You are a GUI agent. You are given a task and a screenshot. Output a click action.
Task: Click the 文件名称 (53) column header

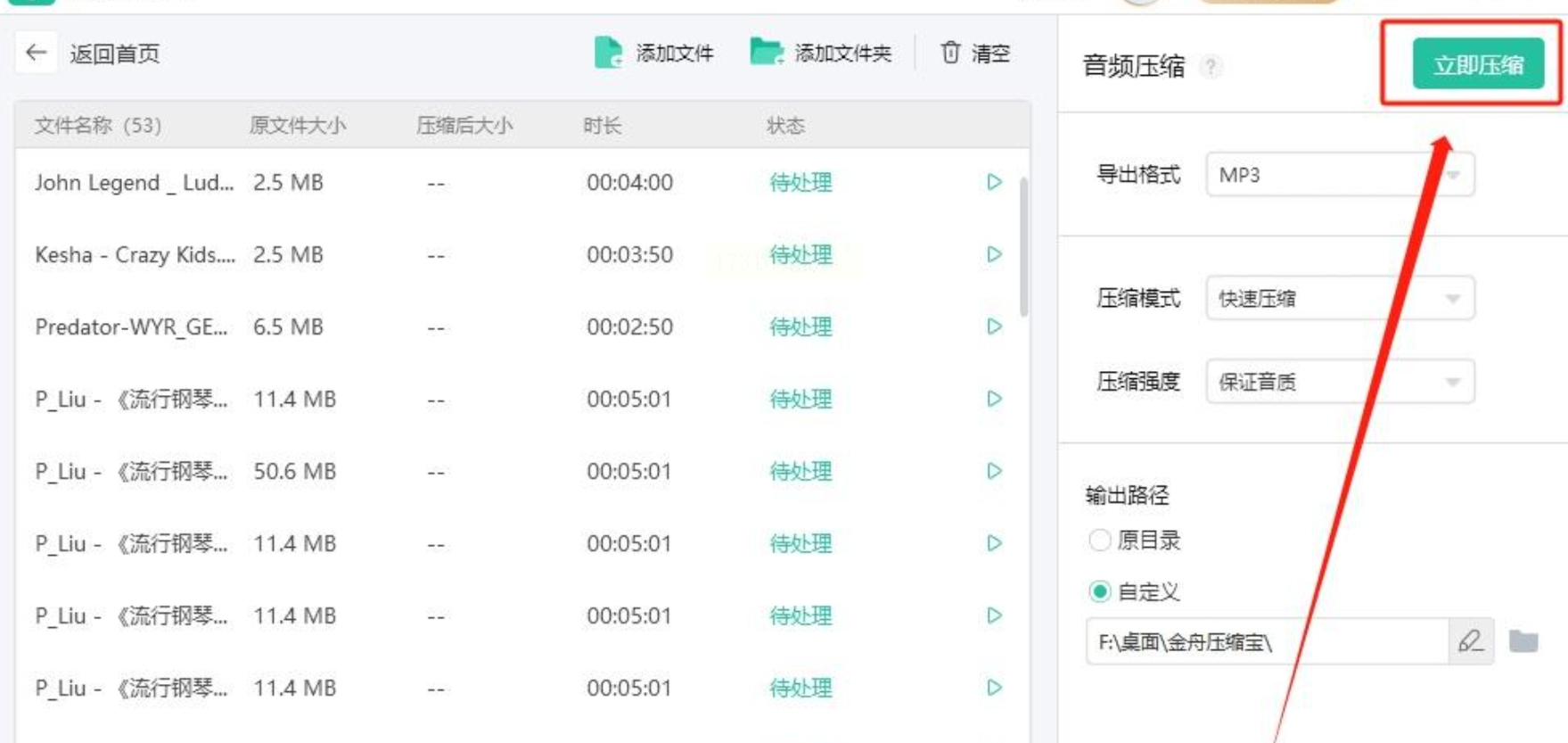98,125
